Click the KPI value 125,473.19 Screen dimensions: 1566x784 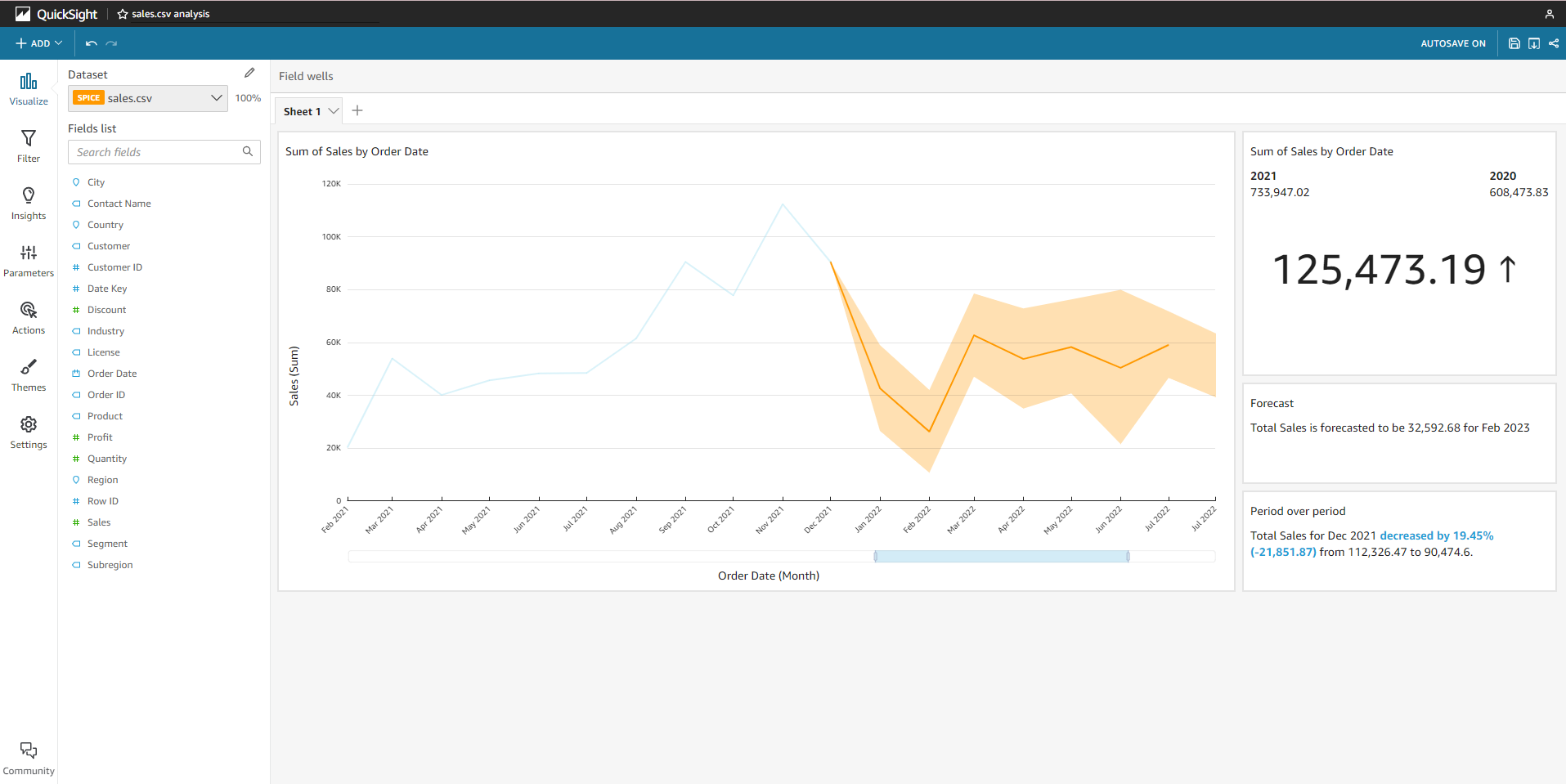1379,270
